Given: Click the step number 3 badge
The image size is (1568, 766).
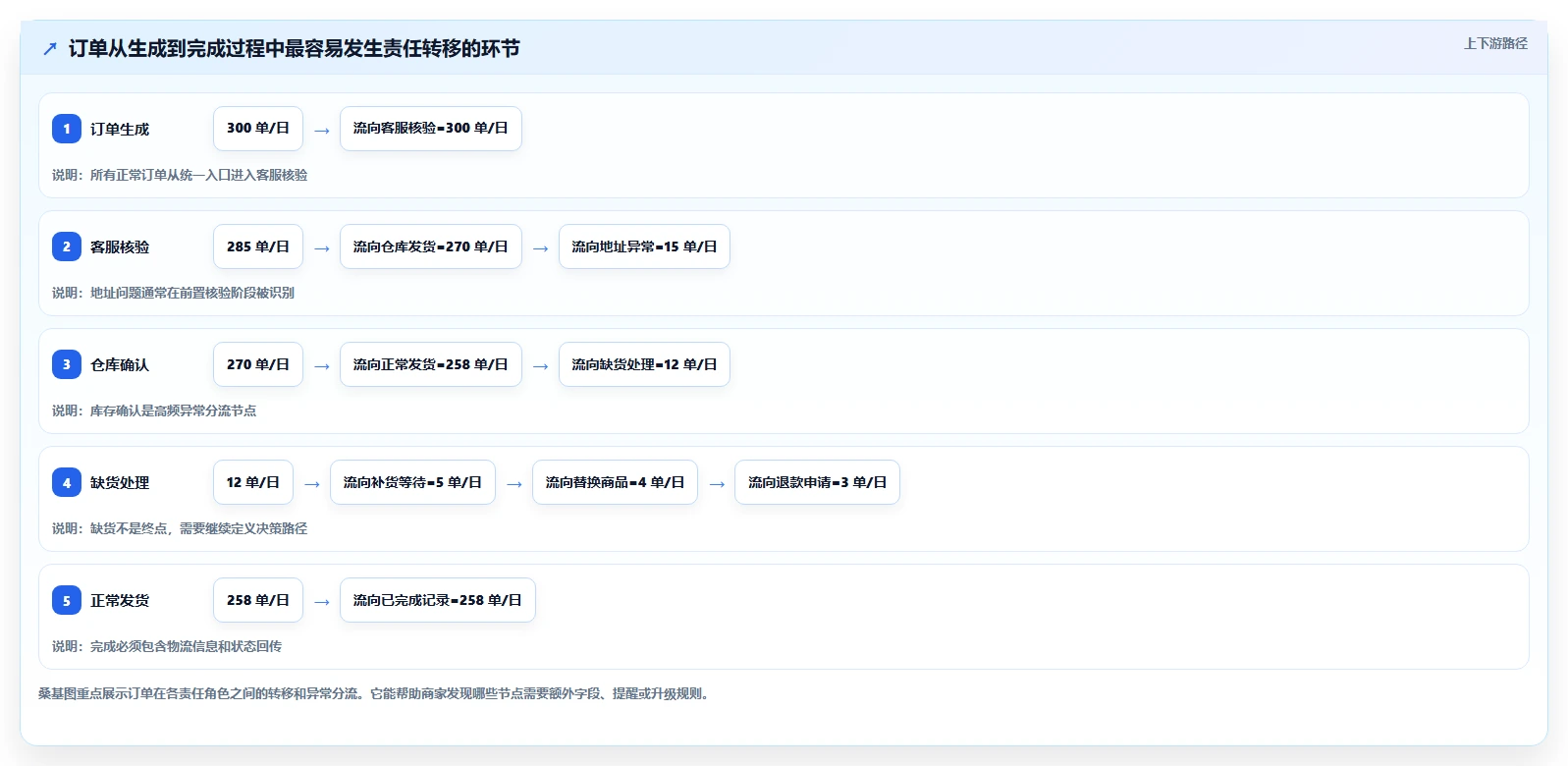Looking at the screenshot, I should 67,364.
